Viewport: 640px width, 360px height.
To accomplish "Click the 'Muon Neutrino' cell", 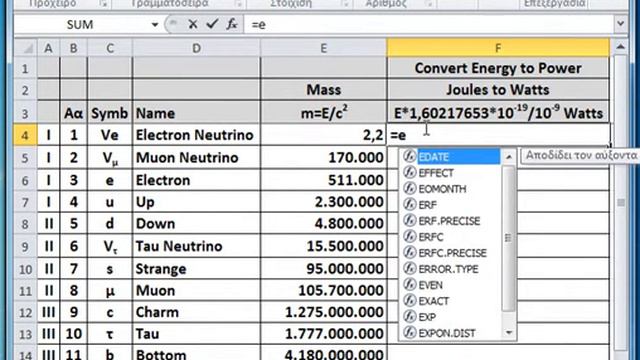I will (196, 158).
